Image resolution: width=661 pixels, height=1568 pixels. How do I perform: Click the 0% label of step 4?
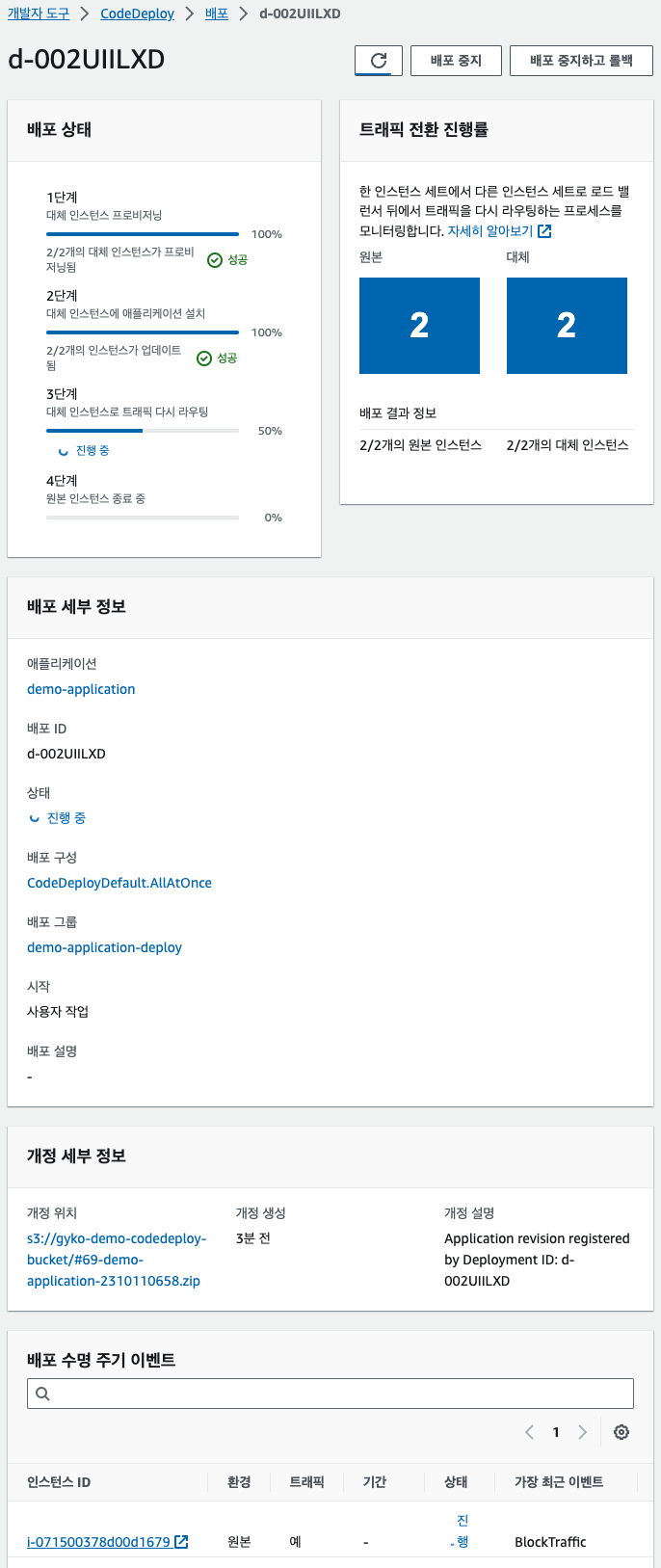click(x=274, y=518)
